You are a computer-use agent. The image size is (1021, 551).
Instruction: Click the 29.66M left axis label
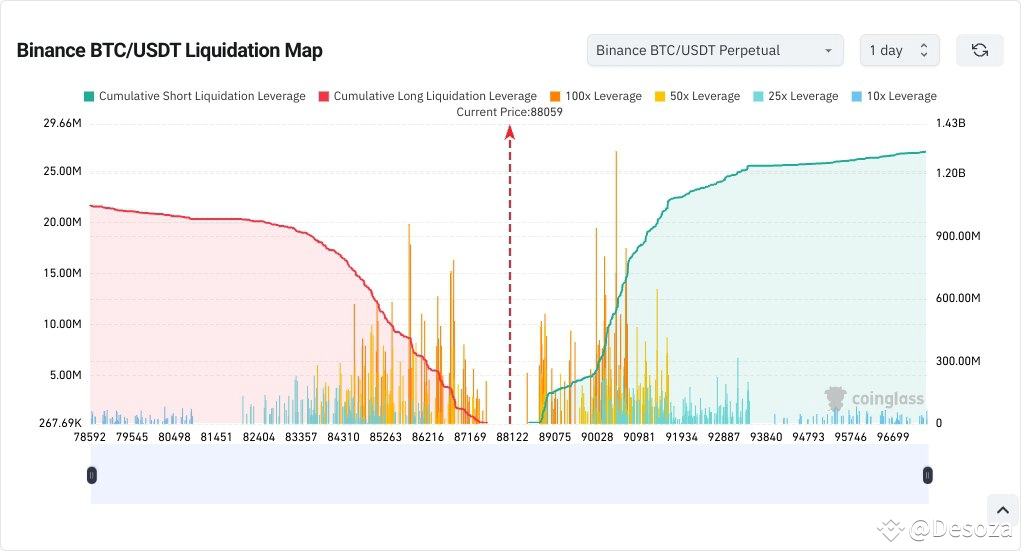tap(63, 123)
